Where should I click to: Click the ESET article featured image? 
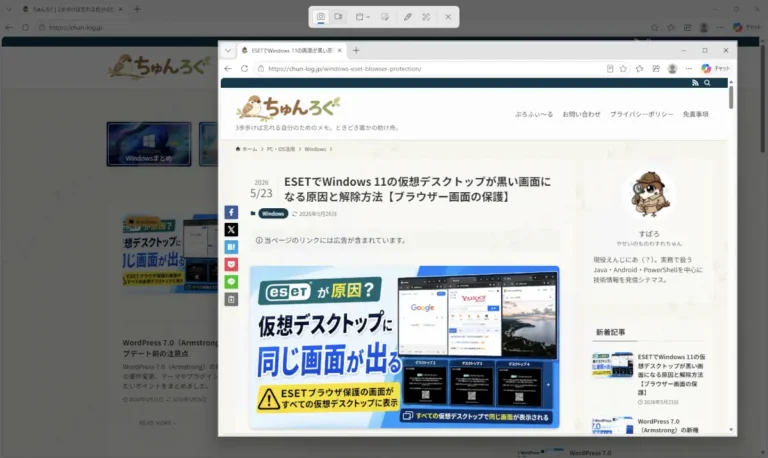(x=405, y=347)
